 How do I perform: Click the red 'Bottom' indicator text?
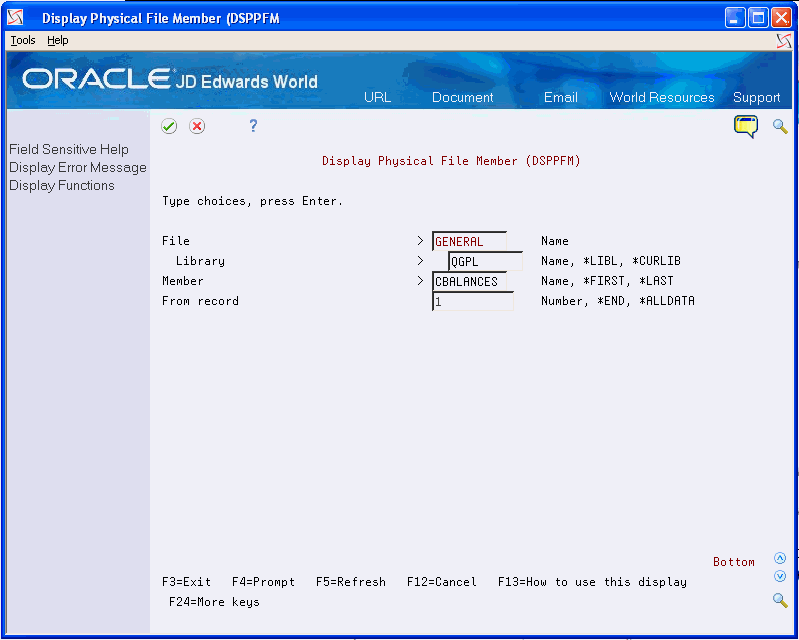click(x=734, y=562)
